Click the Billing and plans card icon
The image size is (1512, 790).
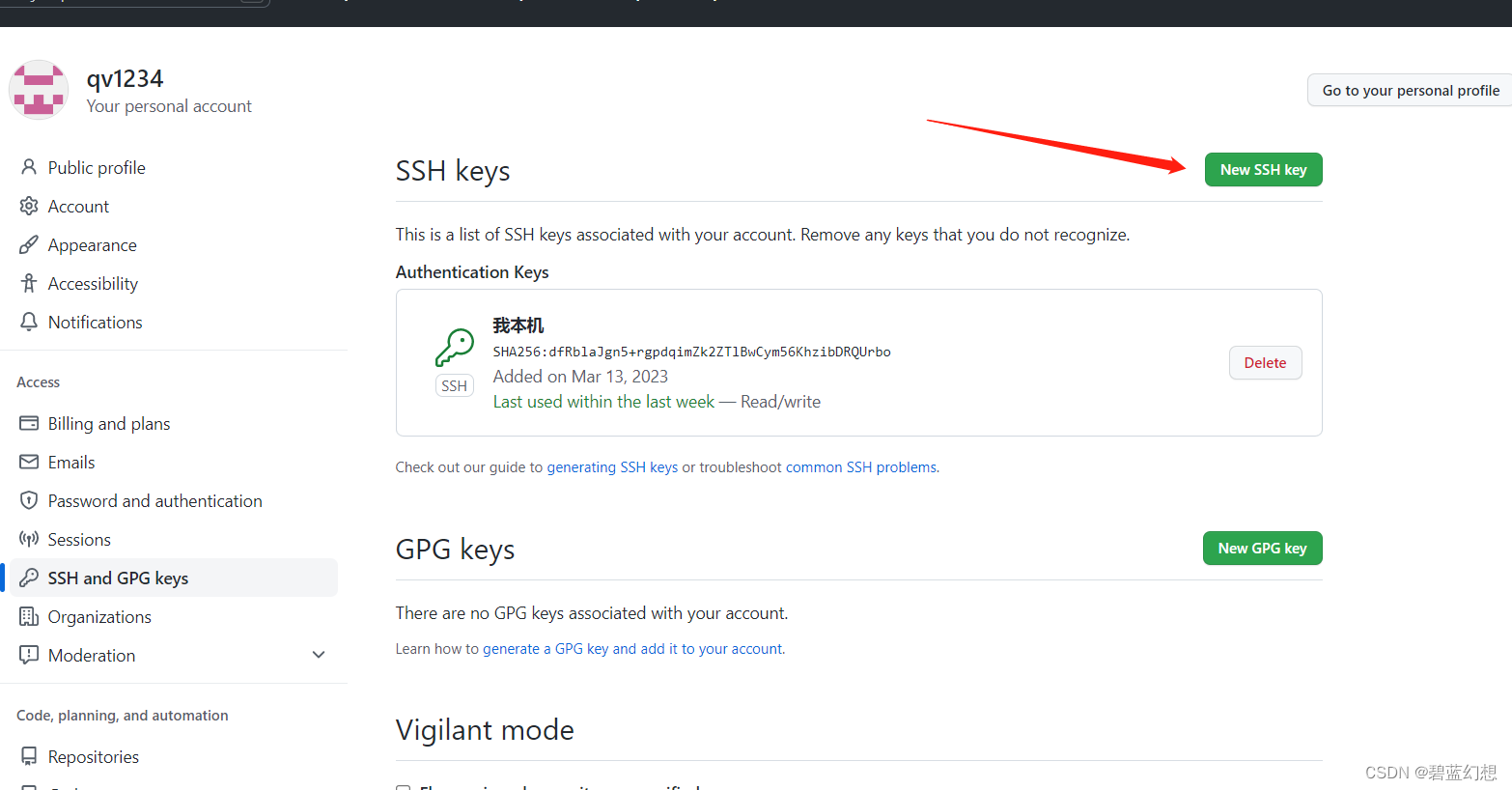(29, 423)
